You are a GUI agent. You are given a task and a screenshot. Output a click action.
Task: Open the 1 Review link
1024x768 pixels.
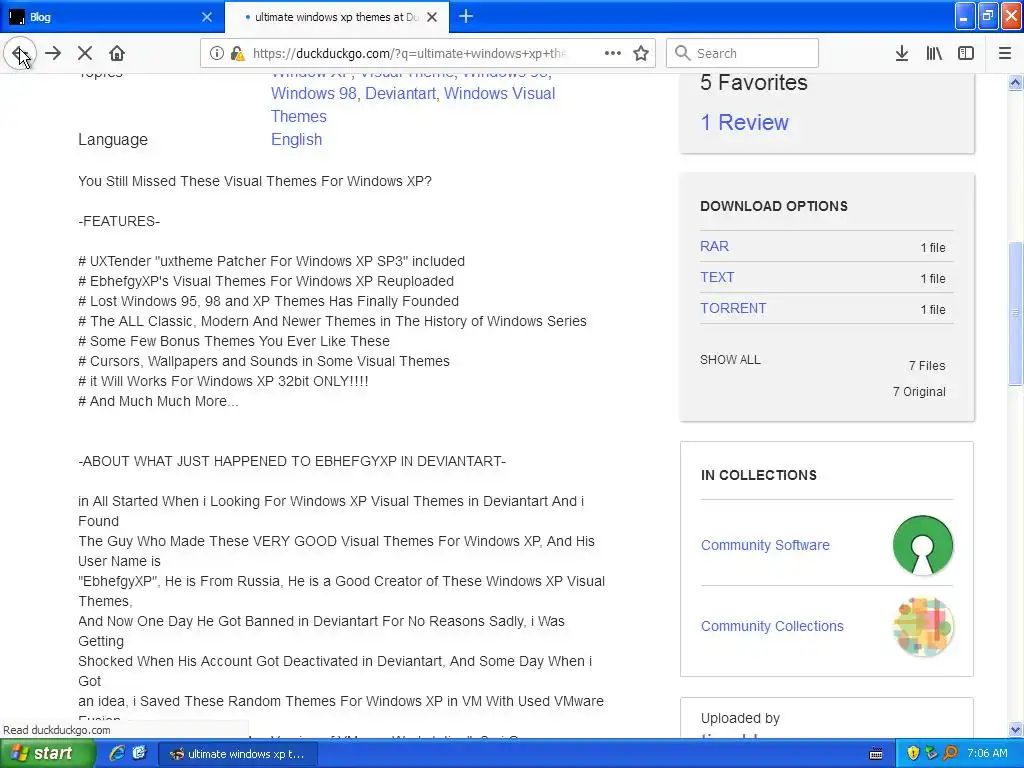(744, 122)
